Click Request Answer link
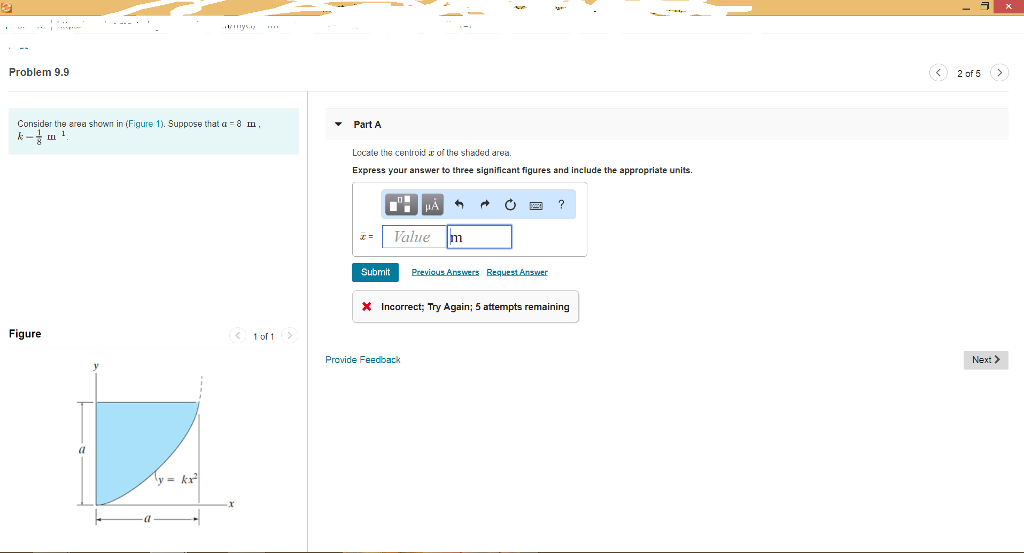This screenshot has height=553, width=1024. coord(517,272)
